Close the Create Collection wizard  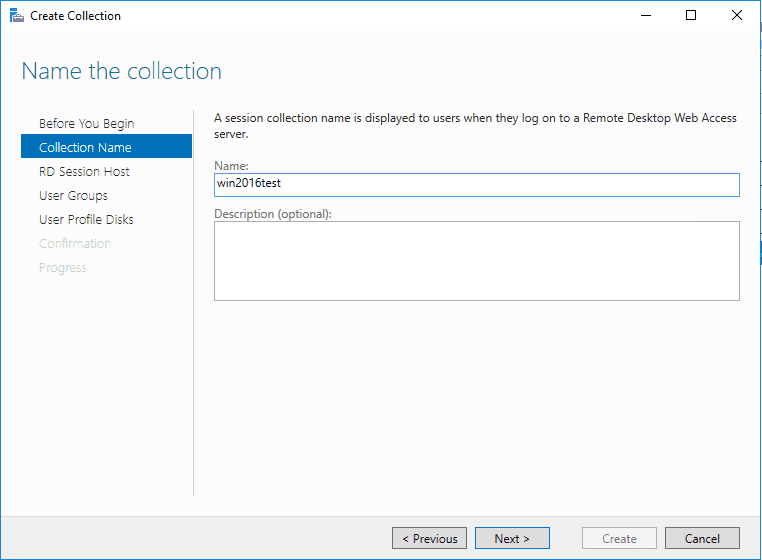pos(737,16)
